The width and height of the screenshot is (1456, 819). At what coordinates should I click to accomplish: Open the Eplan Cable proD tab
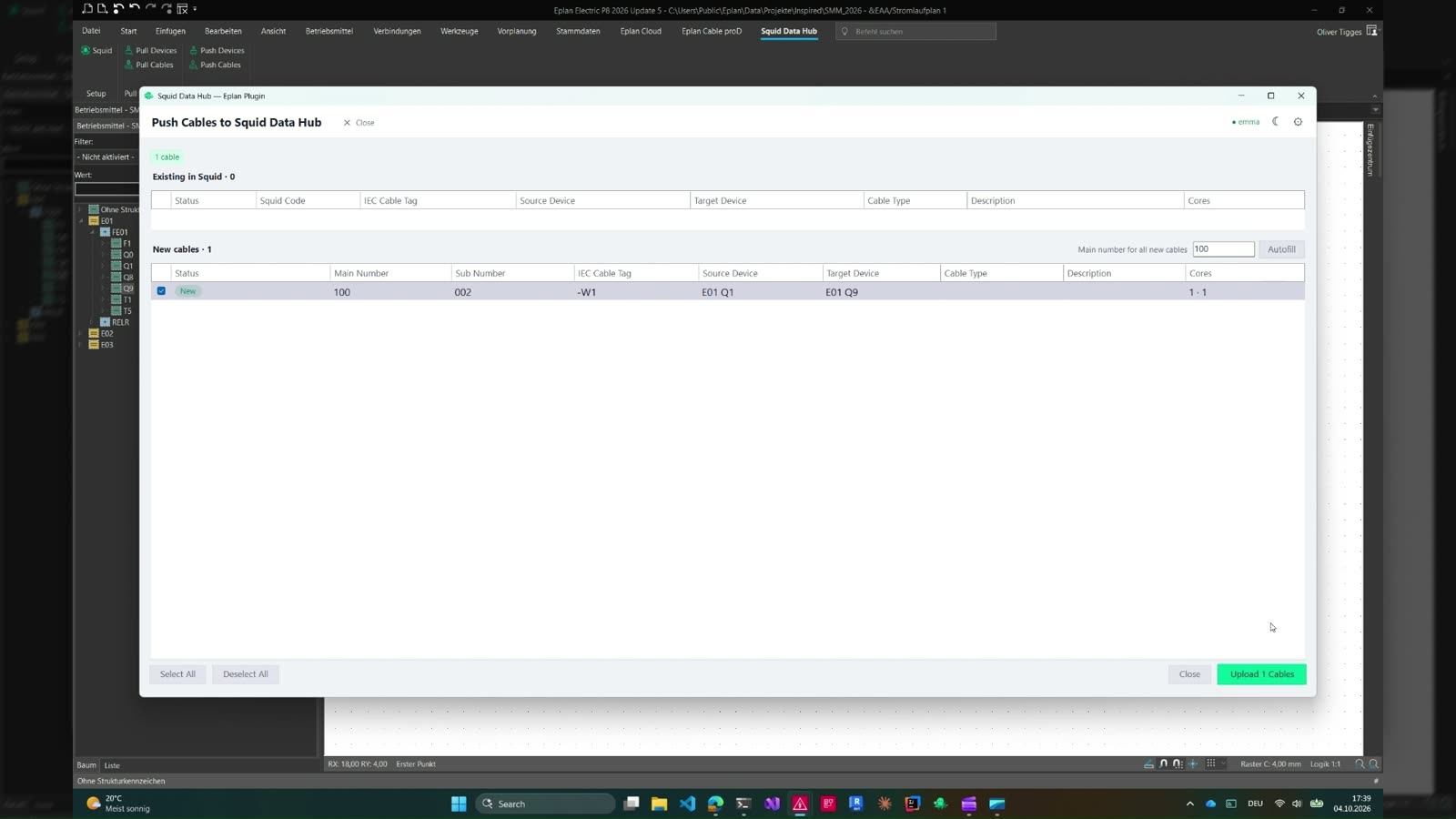(x=712, y=31)
